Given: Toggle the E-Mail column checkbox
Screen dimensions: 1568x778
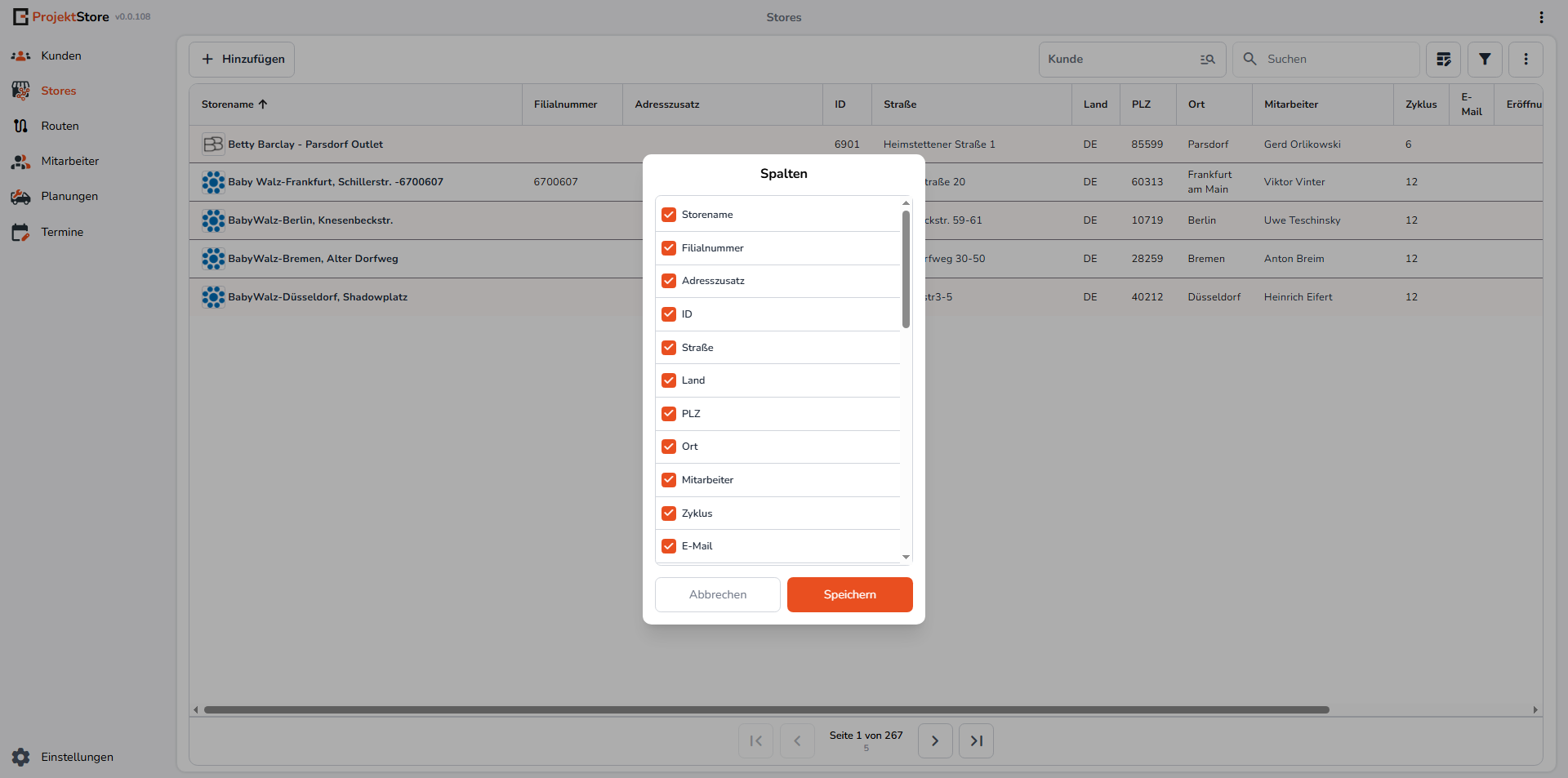Looking at the screenshot, I should pyautogui.click(x=669, y=546).
